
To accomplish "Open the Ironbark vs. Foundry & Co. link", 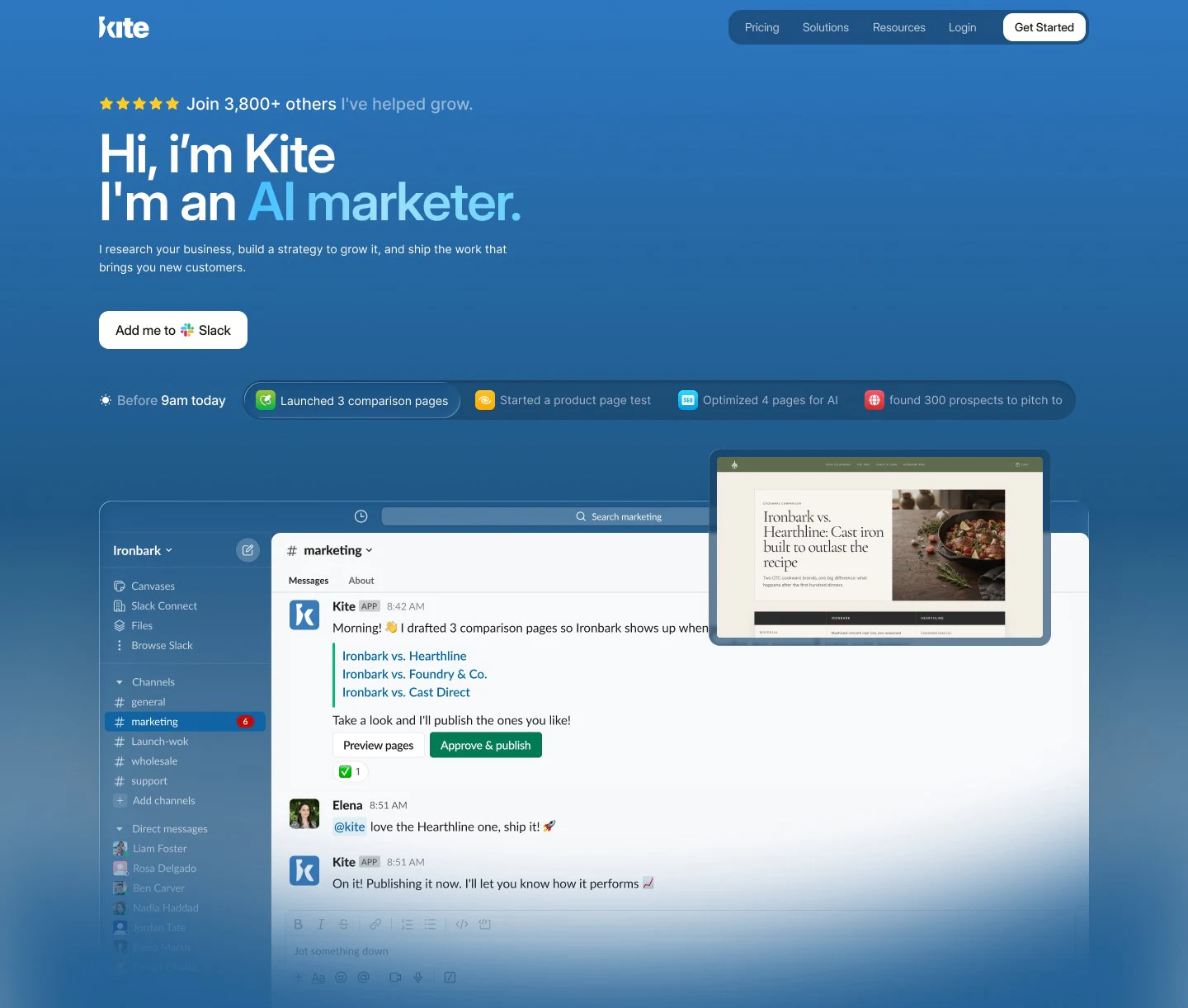I will 415,674.
